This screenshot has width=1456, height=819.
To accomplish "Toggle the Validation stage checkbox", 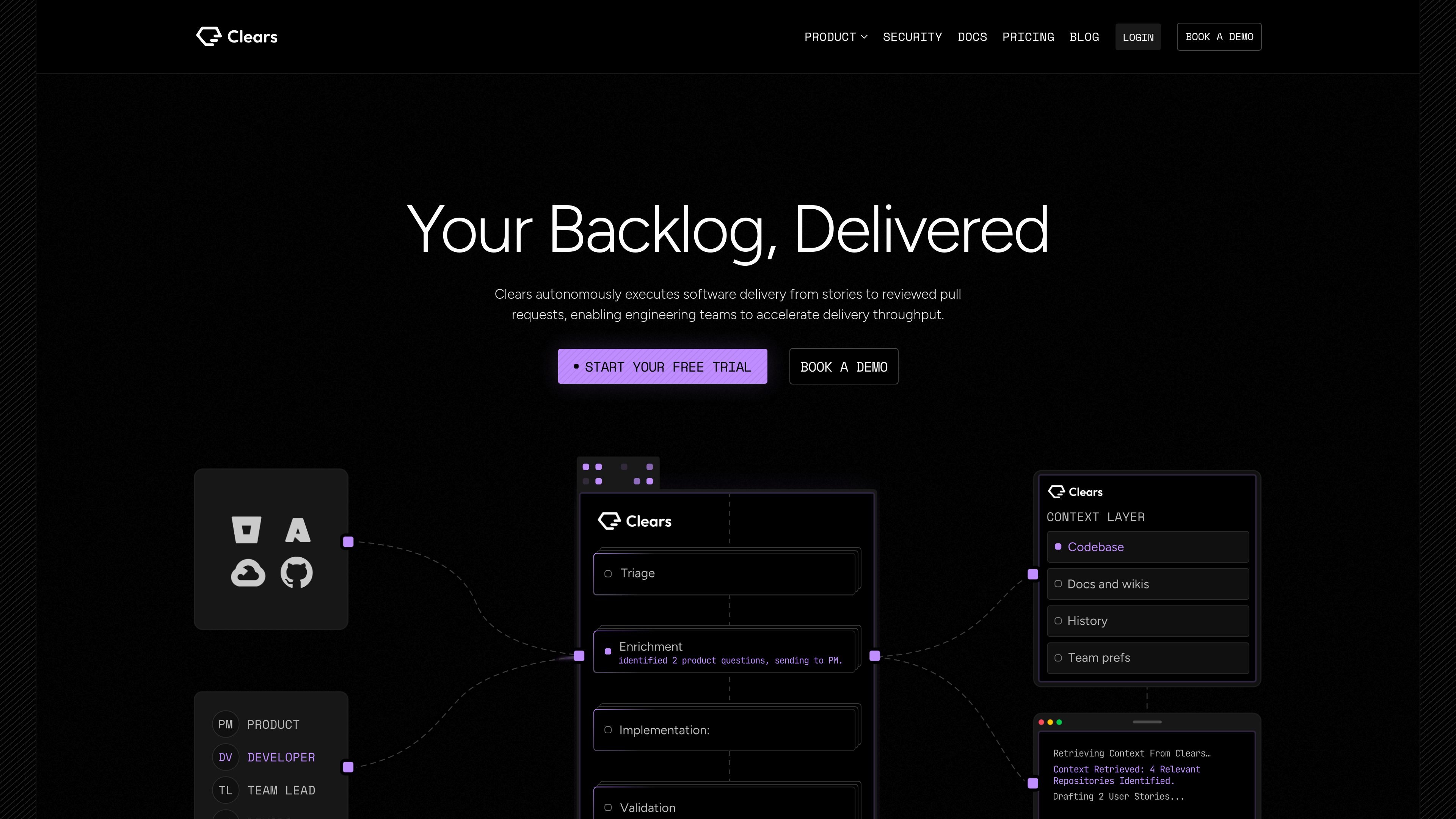I will 608,808.
